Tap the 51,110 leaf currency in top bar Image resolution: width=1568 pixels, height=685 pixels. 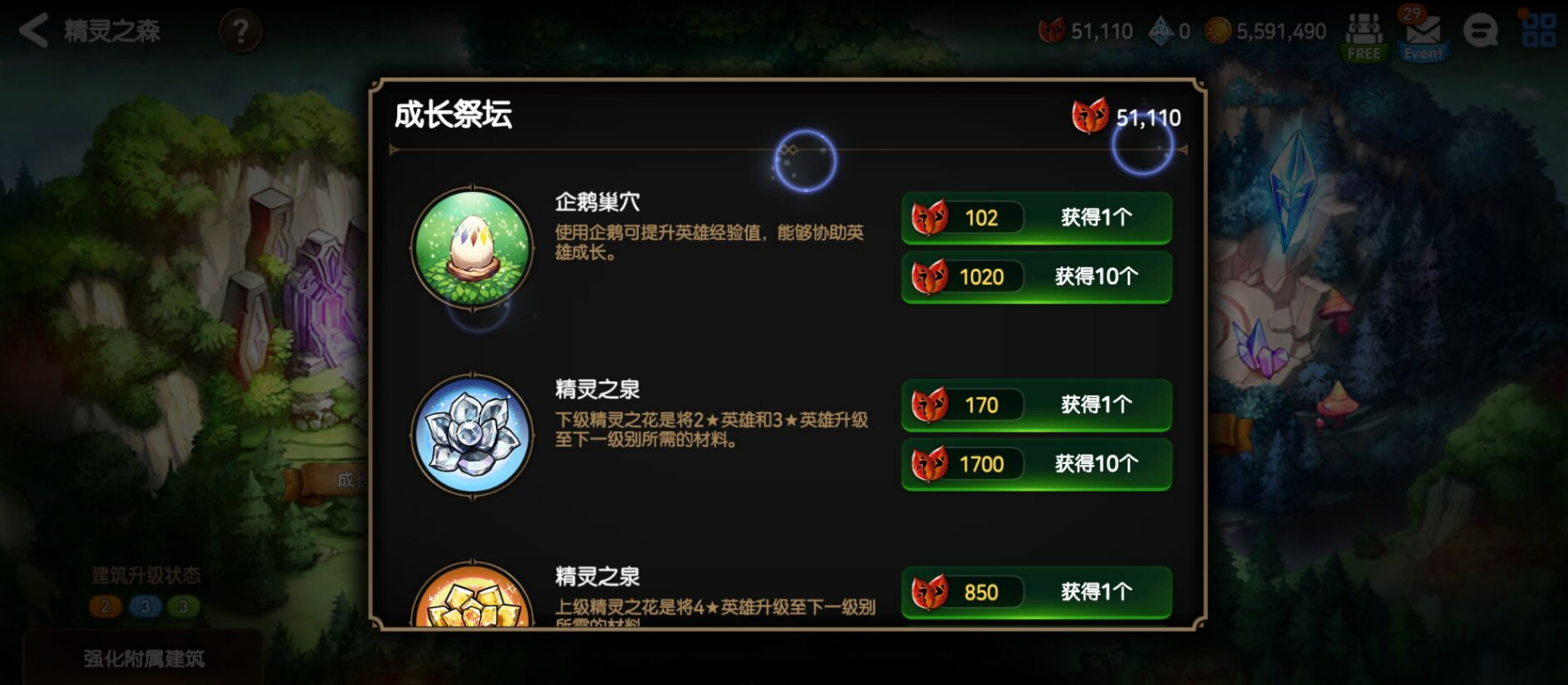pyautogui.click(x=1086, y=31)
